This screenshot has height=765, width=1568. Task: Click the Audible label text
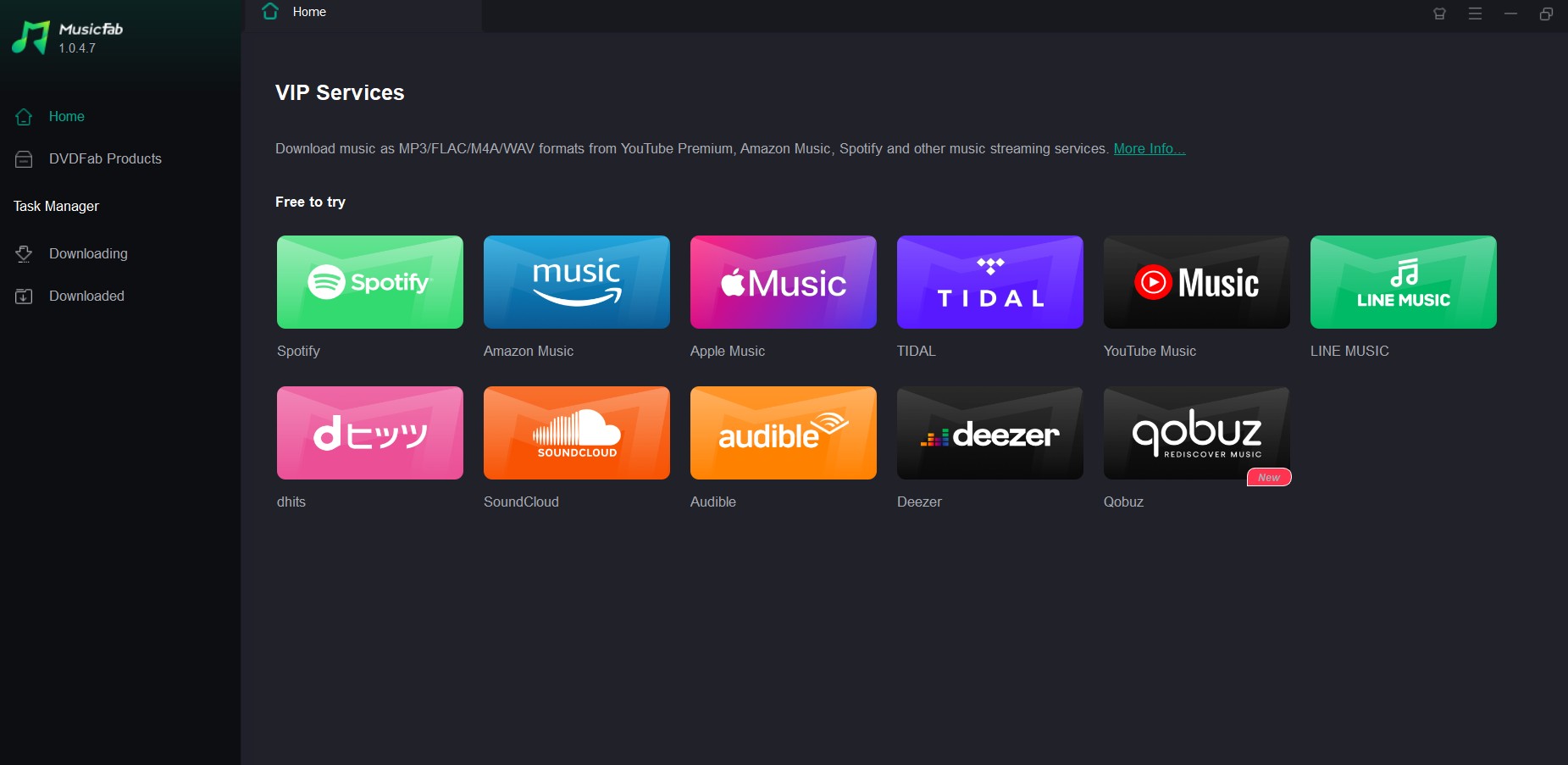coord(713,502)
